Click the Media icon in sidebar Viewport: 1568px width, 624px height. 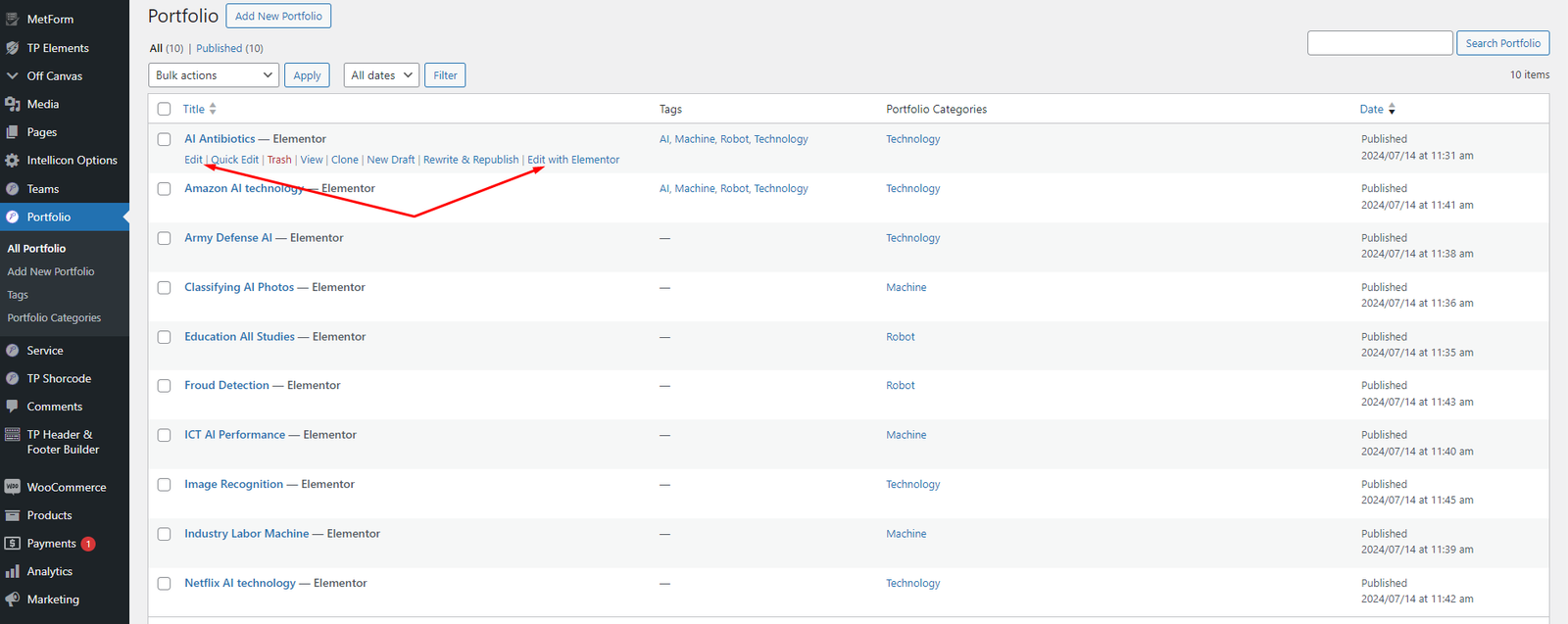point(13,104)
